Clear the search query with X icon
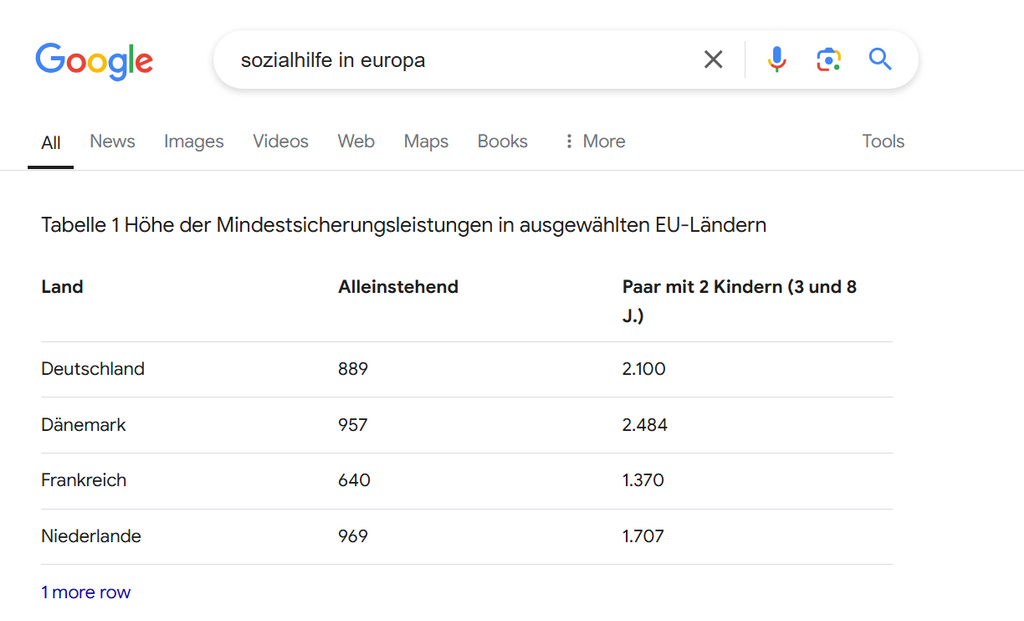Screen dimensions: 1024x621 713,59
